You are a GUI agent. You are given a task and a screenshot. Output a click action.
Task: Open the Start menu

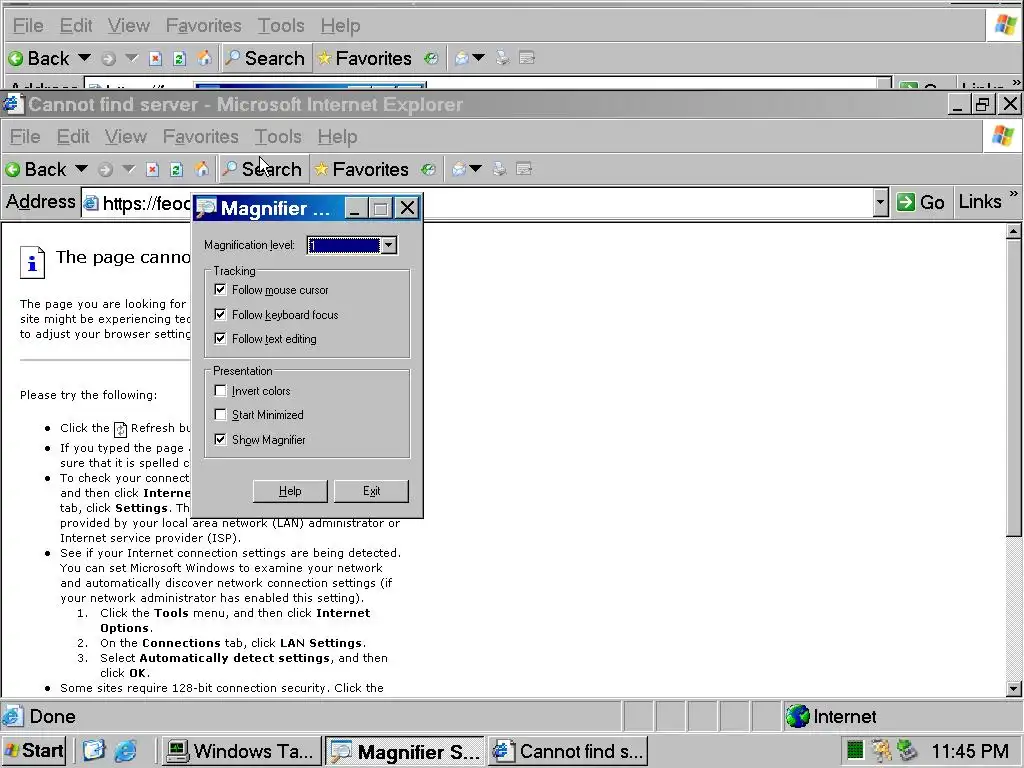pyautogui.click(x=34, y=751)
